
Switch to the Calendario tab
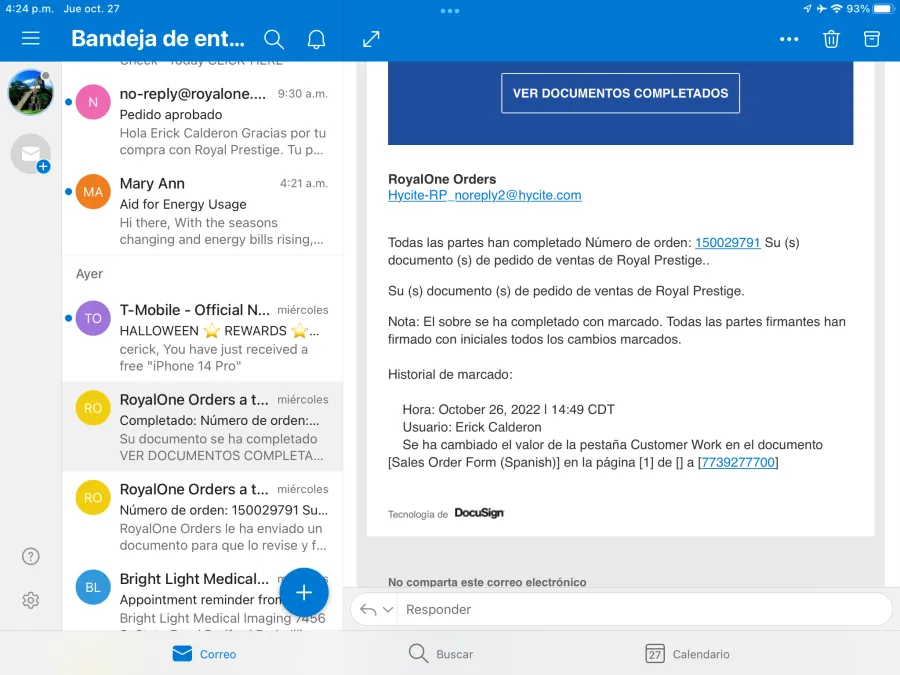click(688, 654)
